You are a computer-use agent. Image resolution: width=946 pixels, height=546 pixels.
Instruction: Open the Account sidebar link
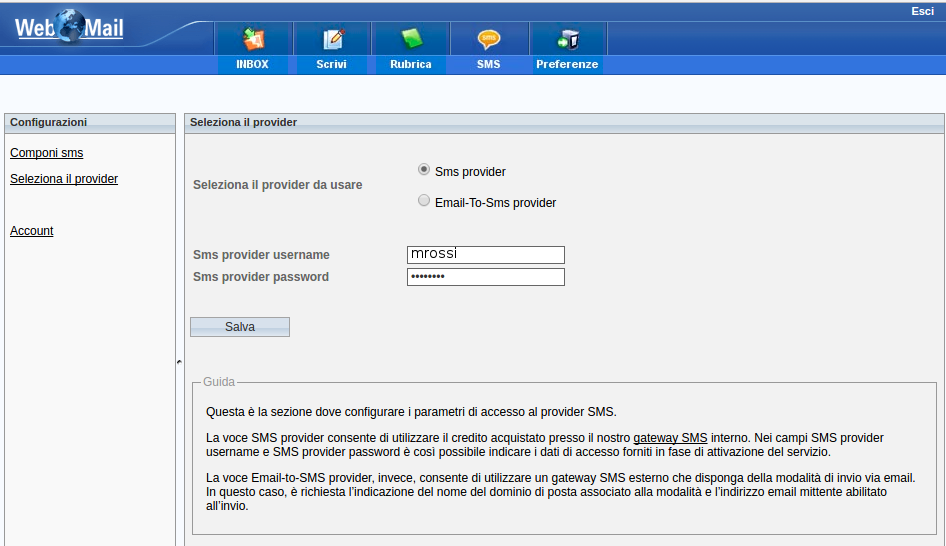[31, 231]
